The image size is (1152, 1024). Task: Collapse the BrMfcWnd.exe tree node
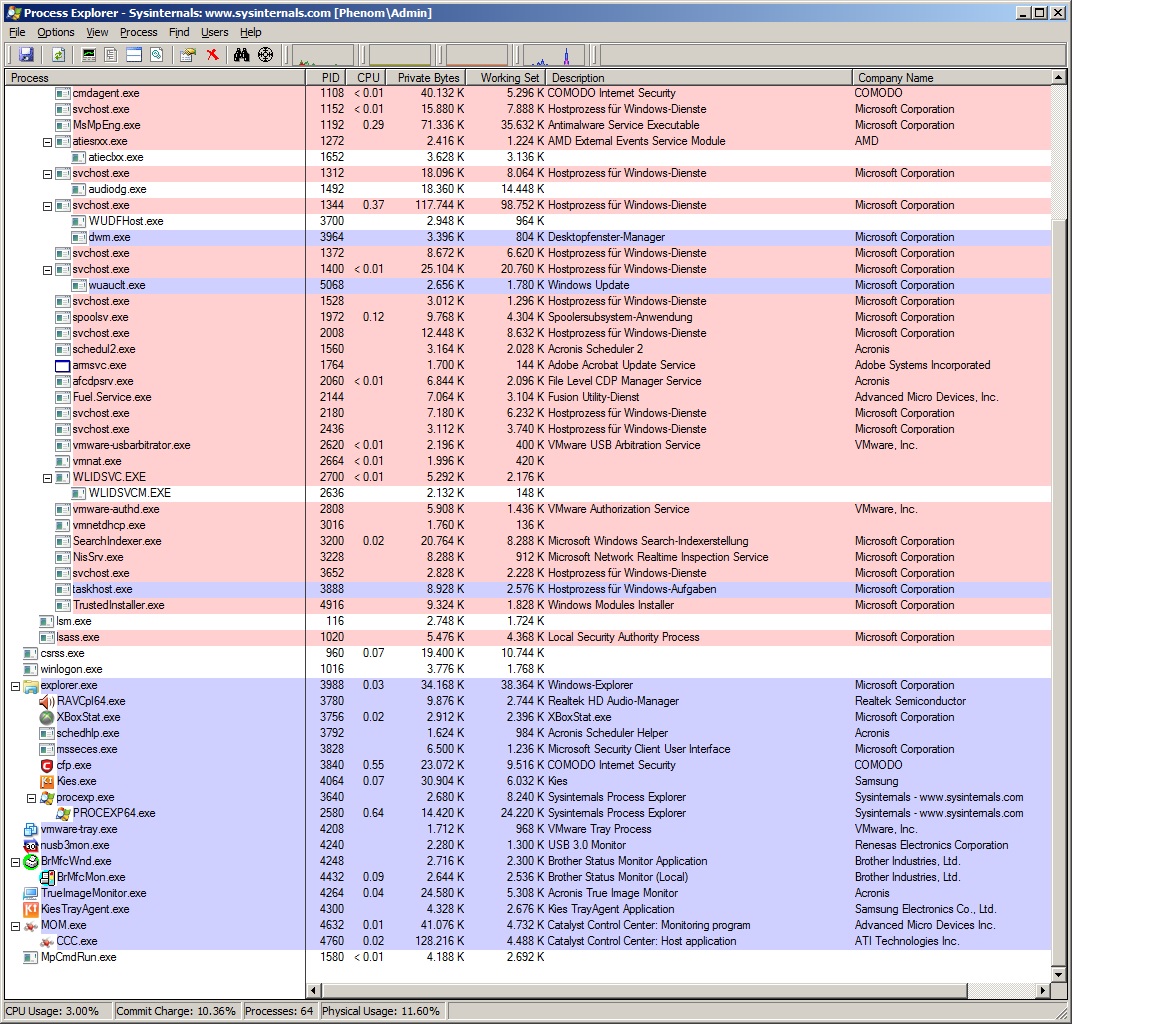[x=15, y=862]
